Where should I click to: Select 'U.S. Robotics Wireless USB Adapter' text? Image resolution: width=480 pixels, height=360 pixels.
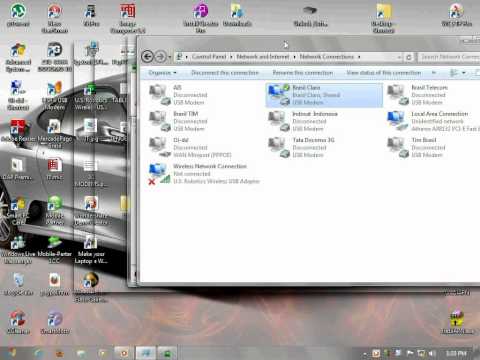click(216, 181)
